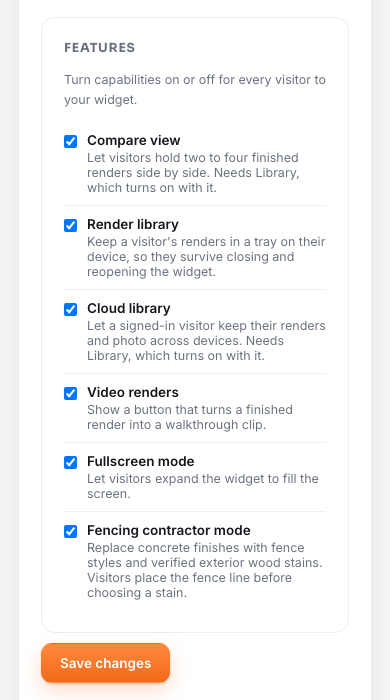Turn off the Video renders checkbox

[x=71, y=393]
